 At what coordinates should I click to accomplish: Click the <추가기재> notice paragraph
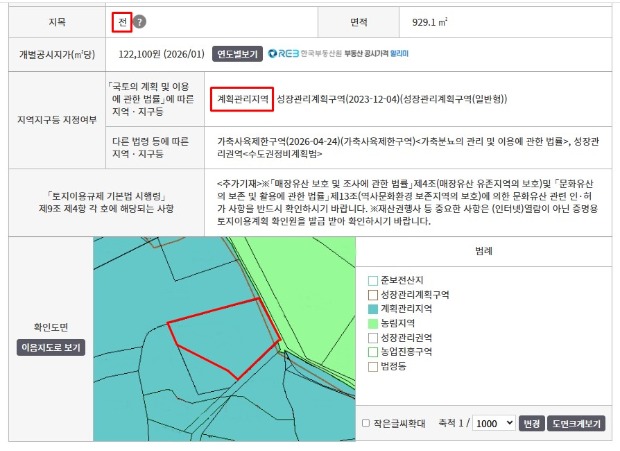pos(407,202)
